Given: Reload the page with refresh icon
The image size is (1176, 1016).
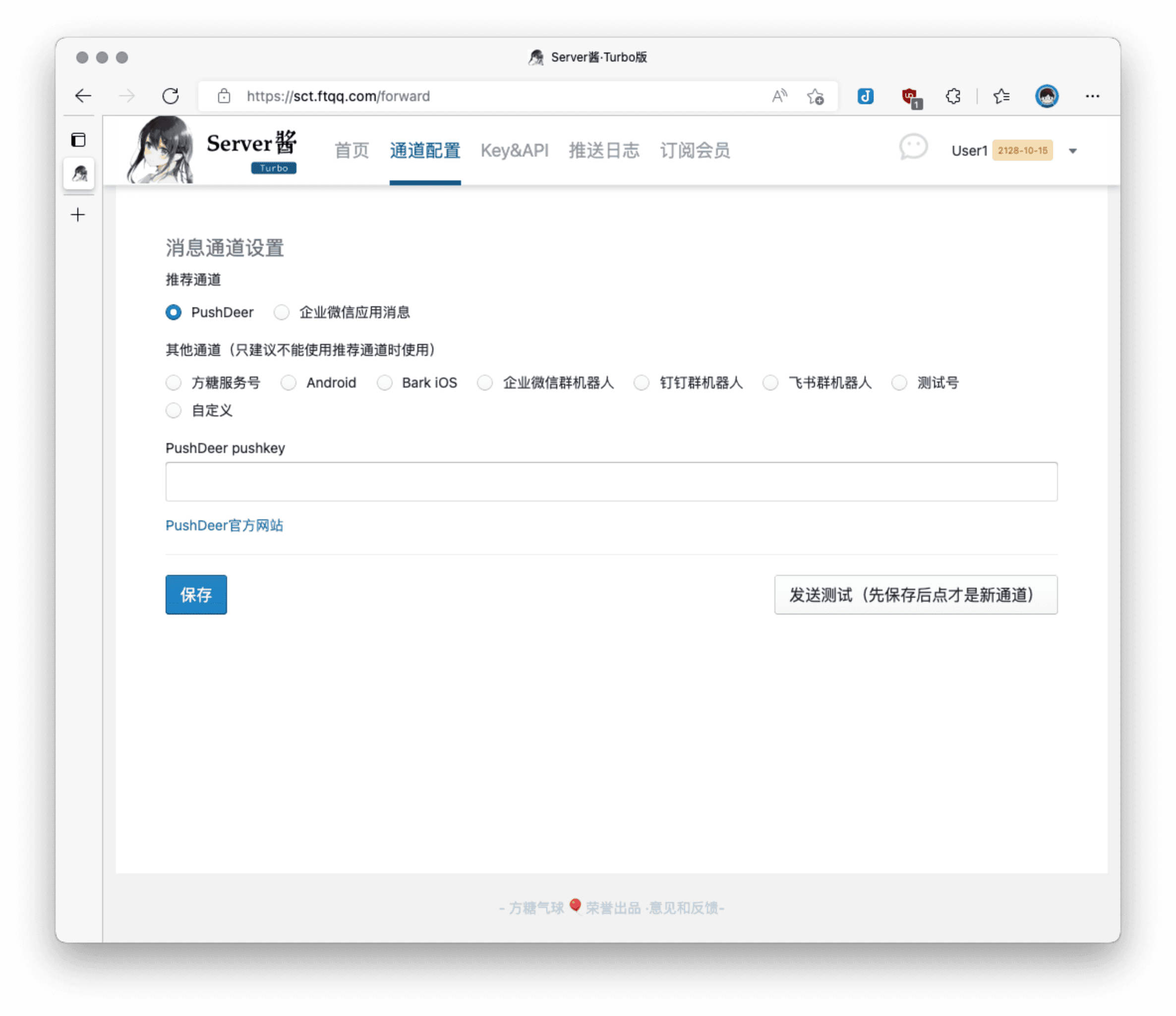Looking at the screenshot, I should [x=170, y=96].
